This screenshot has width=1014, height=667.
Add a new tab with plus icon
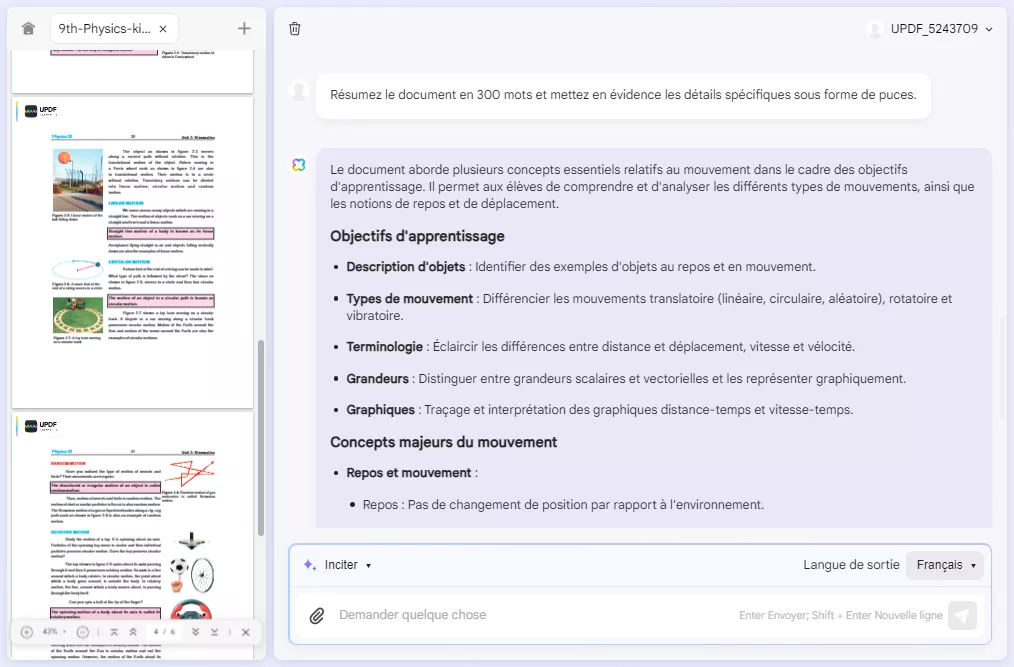click(x=244, y=28)
